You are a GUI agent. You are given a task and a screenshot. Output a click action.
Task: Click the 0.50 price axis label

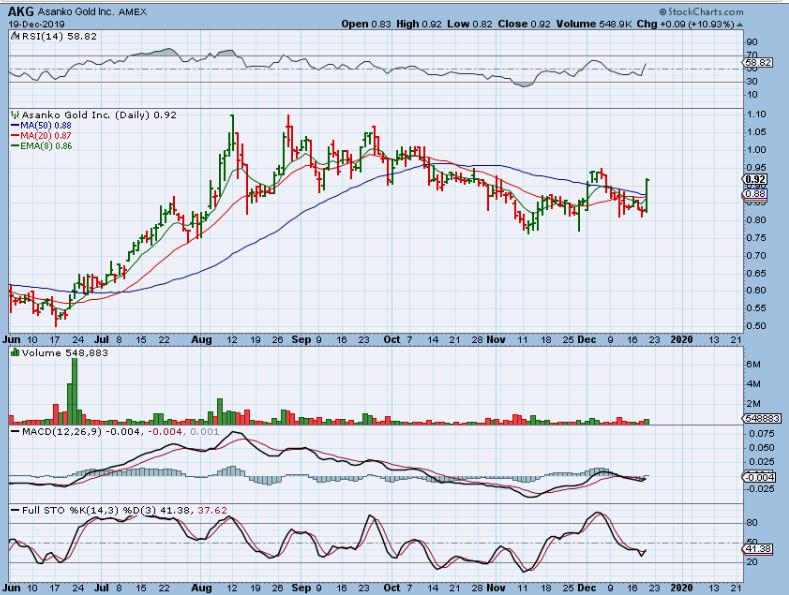(757, 326)
